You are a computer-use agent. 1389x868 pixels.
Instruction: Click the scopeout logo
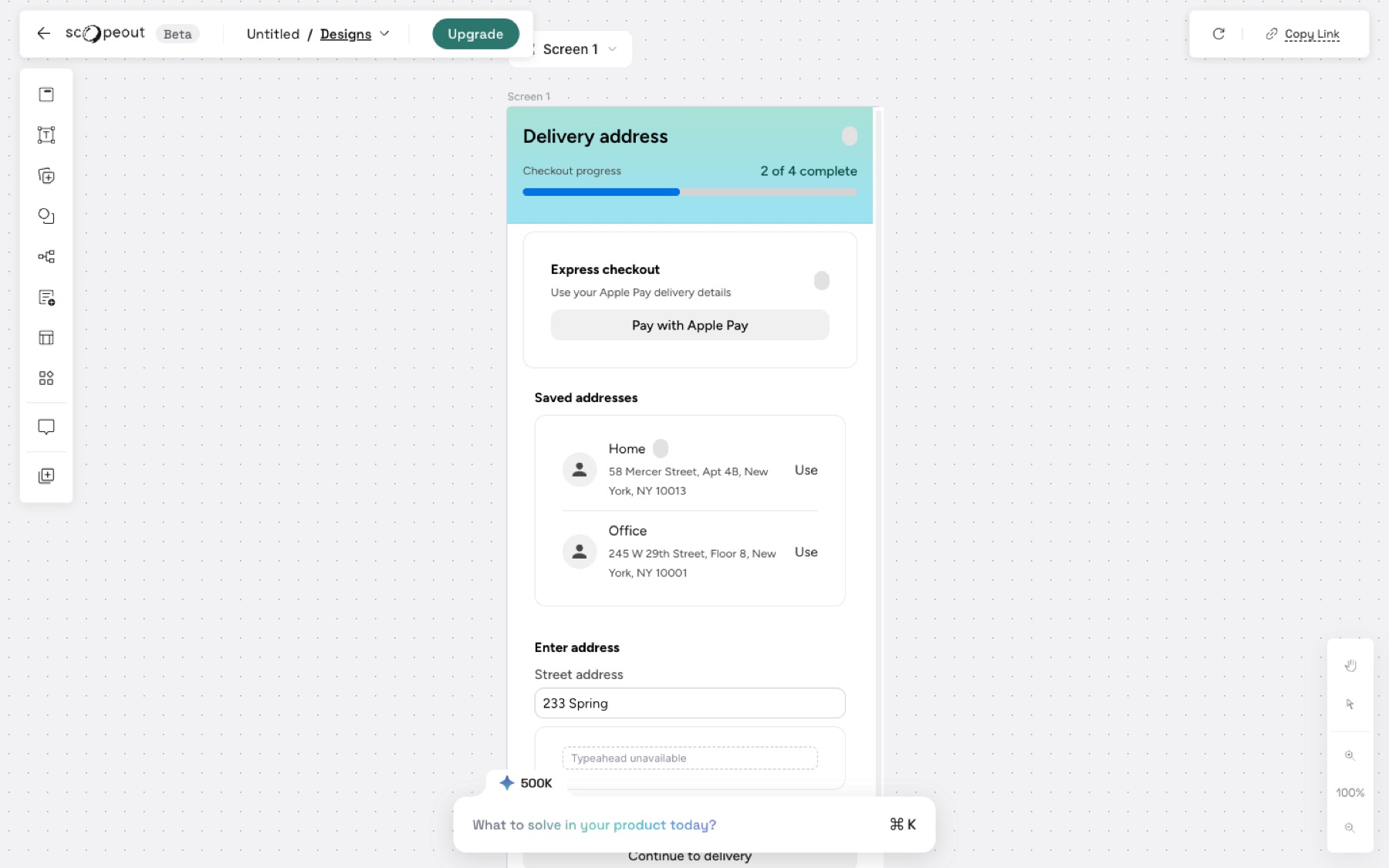105,33
